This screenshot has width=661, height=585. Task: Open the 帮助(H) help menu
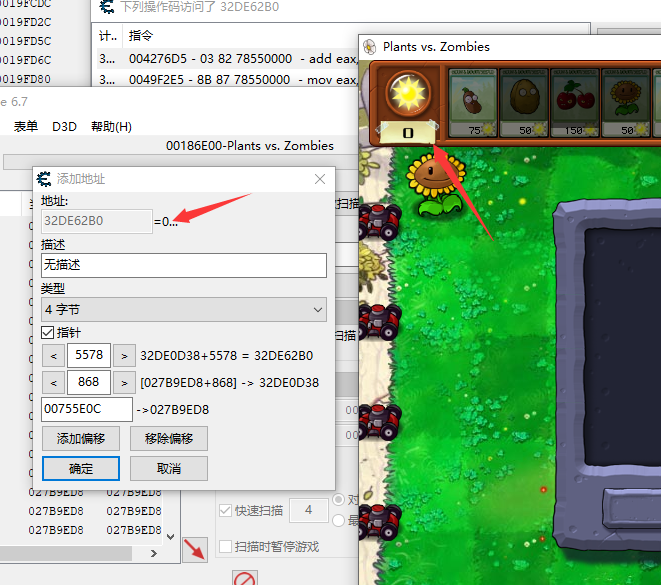111,126
